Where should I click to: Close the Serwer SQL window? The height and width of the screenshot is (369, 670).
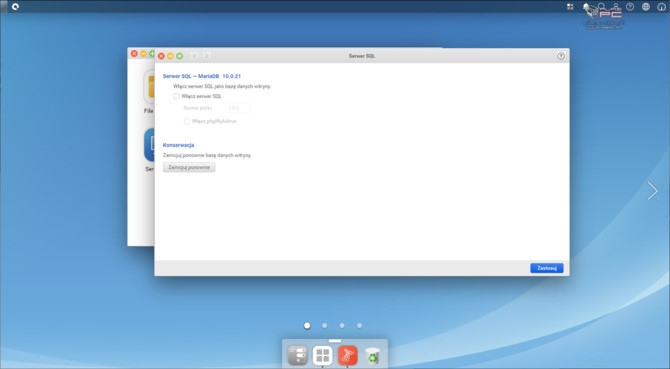[x=161, y=56]
